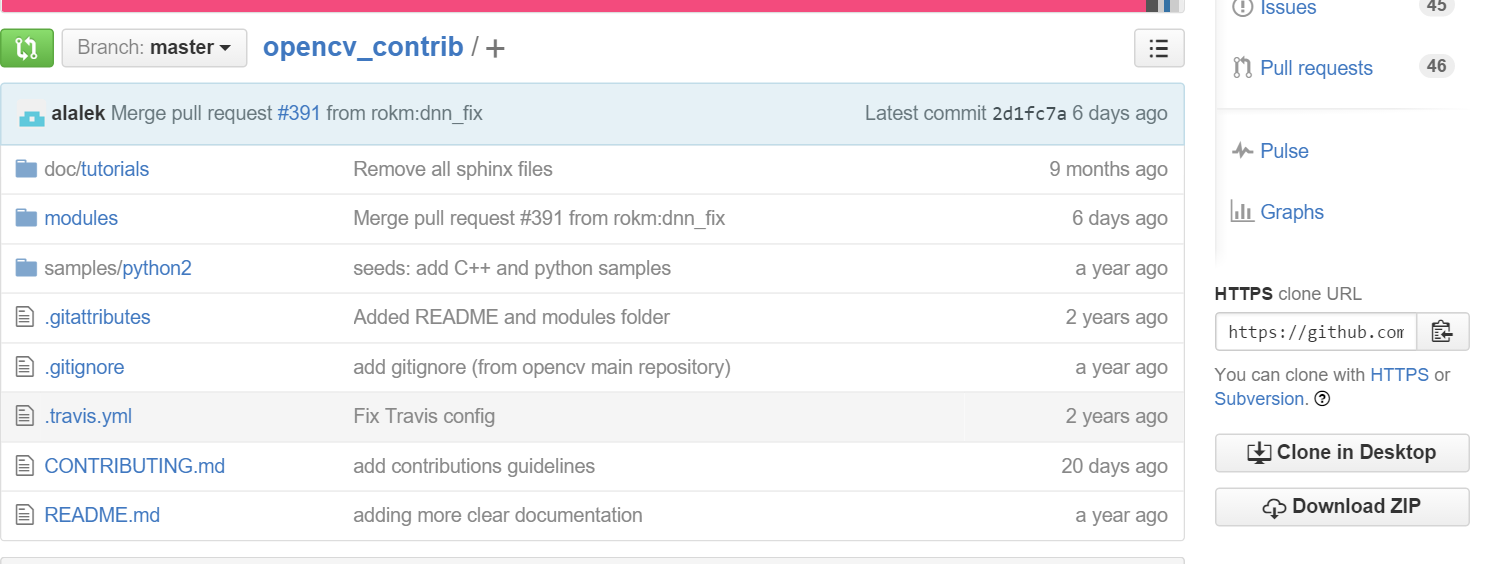The height and width of the screenshot is (564, 1494).
Task: Open the .gitattributes file
Action: click(x=97, y=317)
